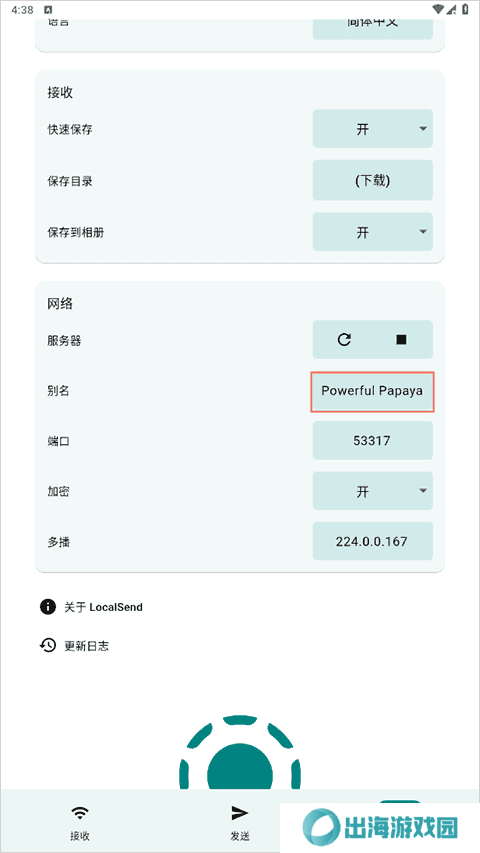Expand the 加密 dropdown arrow
This screenshot has width=480, height=853.
(423, 491)
